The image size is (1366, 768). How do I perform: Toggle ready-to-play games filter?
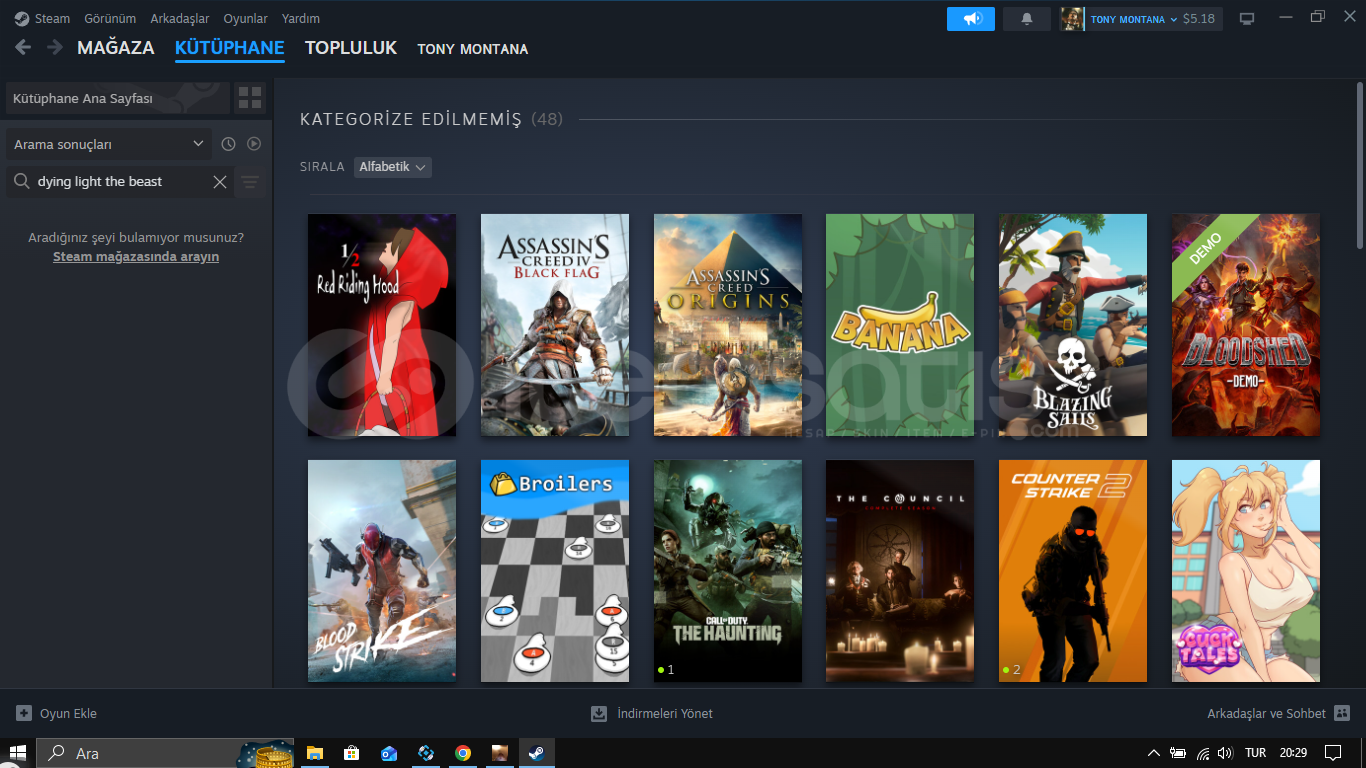tap(254, 144)
